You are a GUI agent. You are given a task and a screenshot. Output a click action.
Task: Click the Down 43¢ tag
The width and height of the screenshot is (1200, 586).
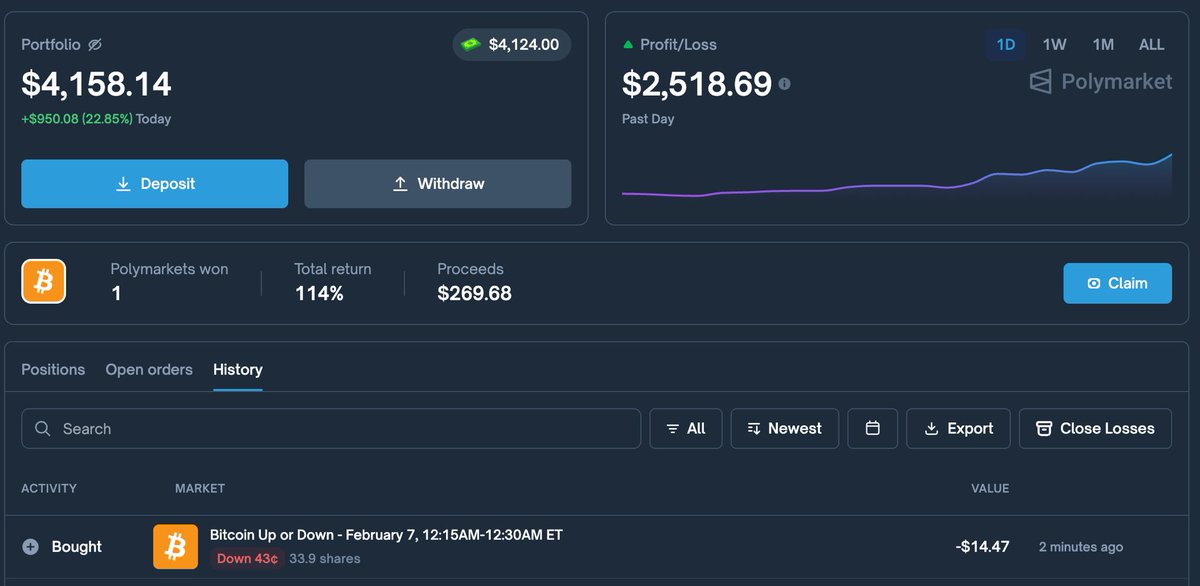(x=248, y=558)
